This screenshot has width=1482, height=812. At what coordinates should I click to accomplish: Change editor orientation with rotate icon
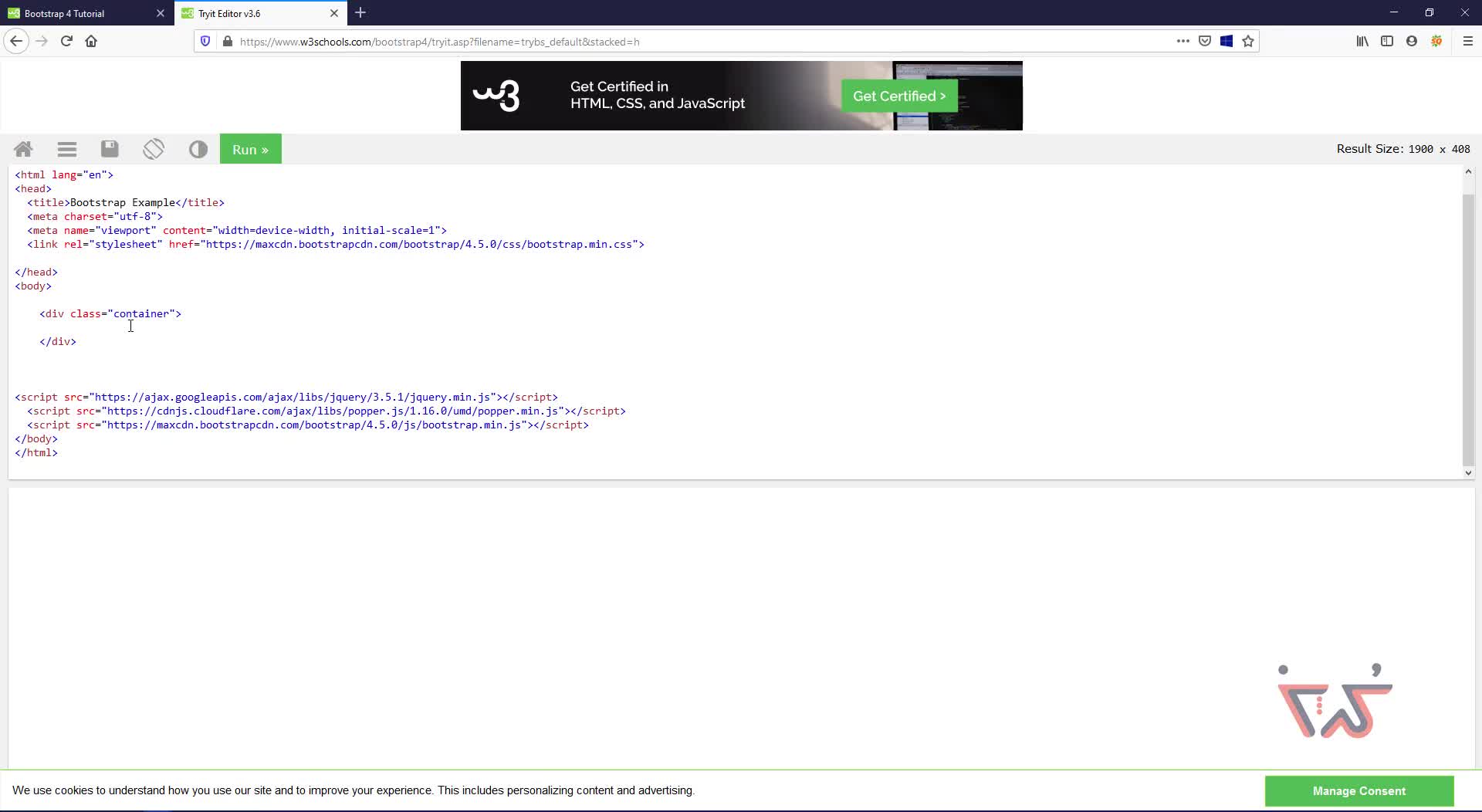point(154,149)
